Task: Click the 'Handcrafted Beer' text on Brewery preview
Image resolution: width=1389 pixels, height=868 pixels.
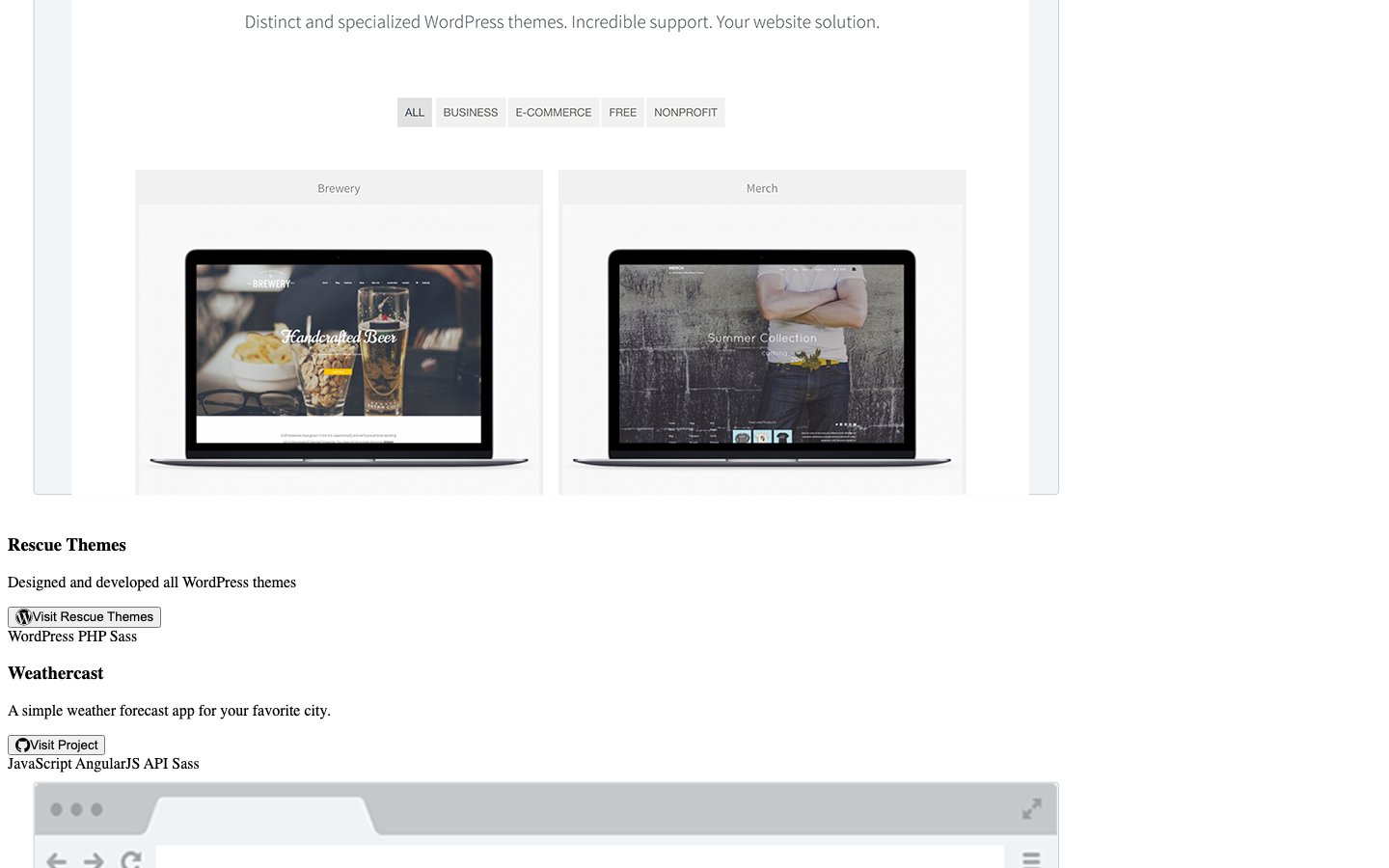Action: coord(339,338)
